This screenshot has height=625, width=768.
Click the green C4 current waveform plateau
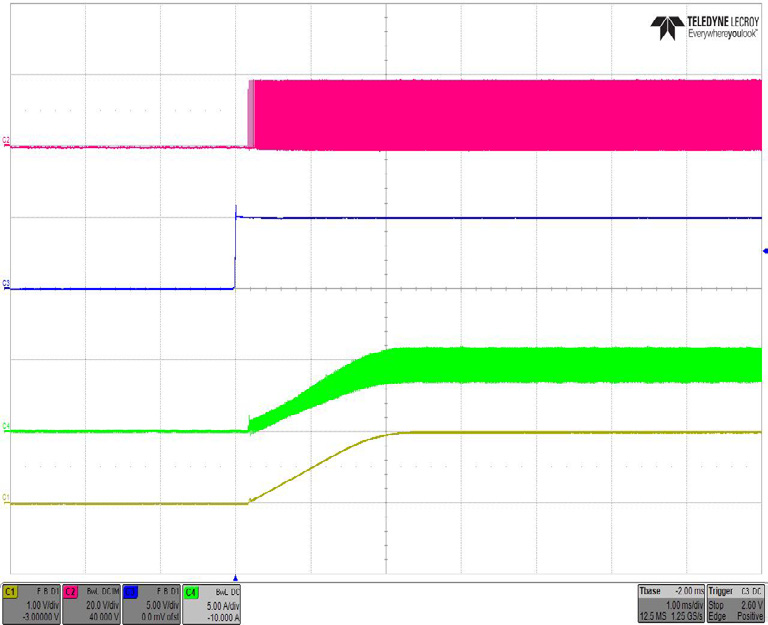570,365
